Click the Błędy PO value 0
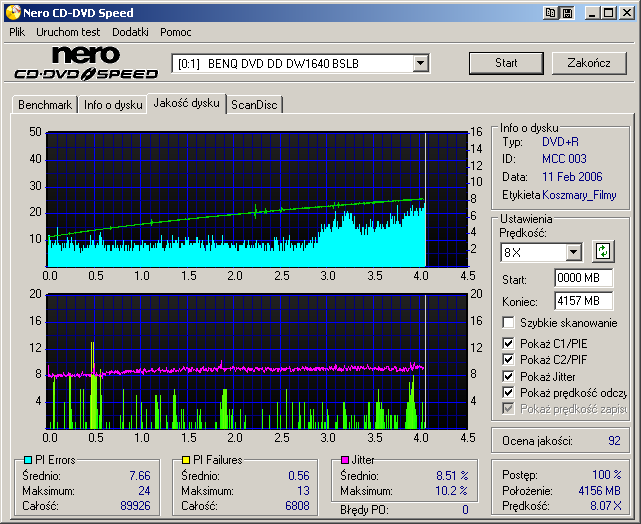 tap(465, 510)
